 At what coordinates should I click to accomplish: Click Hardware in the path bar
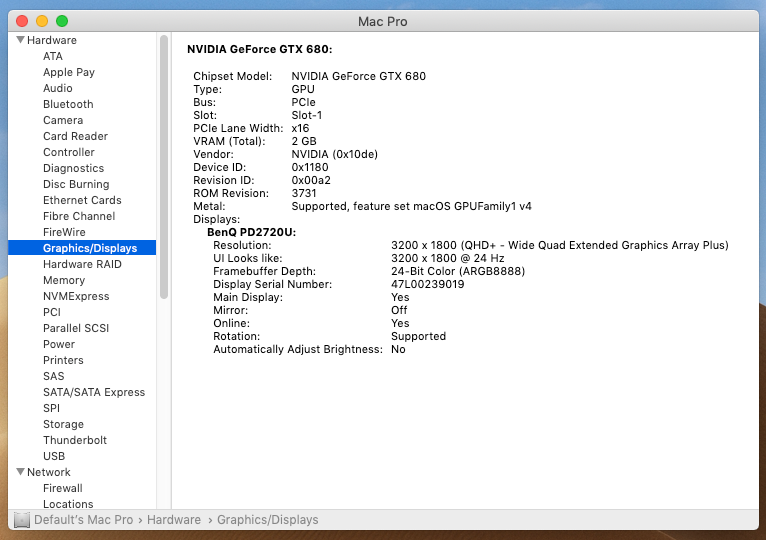click(x=174, y=520)
